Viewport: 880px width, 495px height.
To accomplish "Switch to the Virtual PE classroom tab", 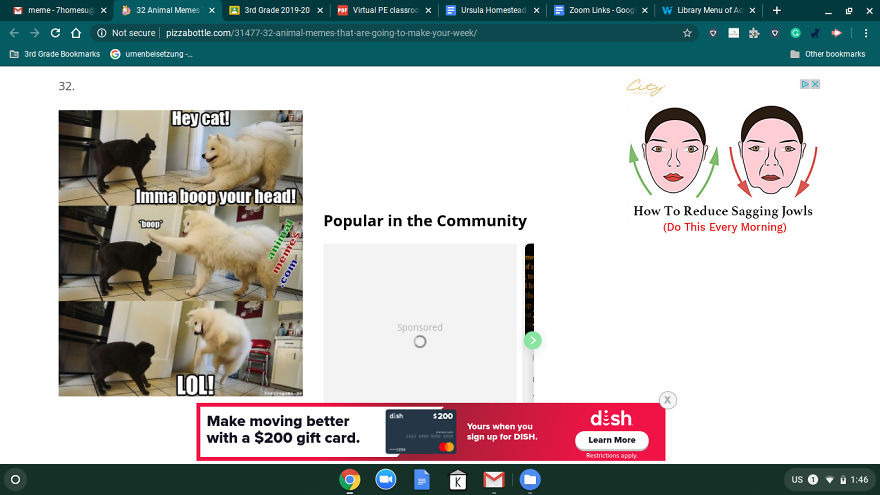I will [x=380, y=10].
